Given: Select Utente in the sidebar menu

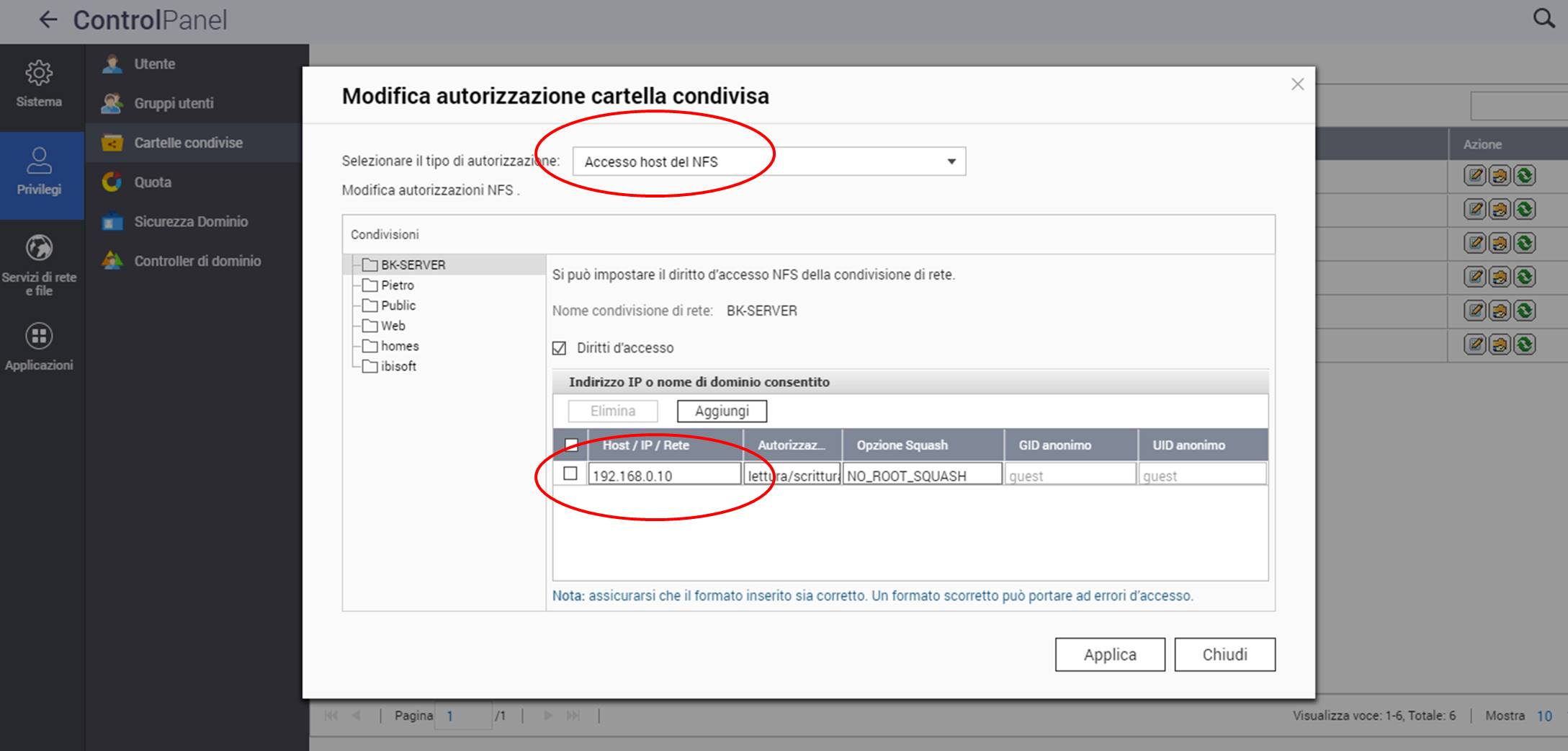Looking at the screenshot, I should click(x=154, y=64).
